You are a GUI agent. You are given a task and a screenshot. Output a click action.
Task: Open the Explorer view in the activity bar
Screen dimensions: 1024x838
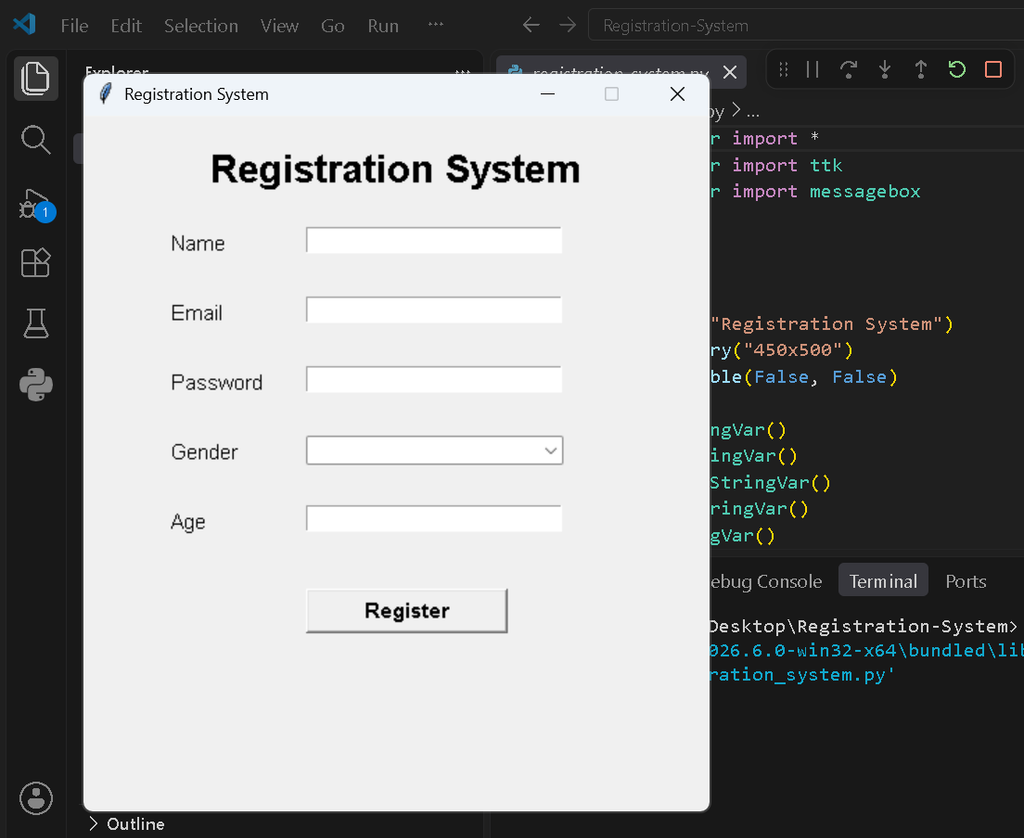[x=35, y=78]
